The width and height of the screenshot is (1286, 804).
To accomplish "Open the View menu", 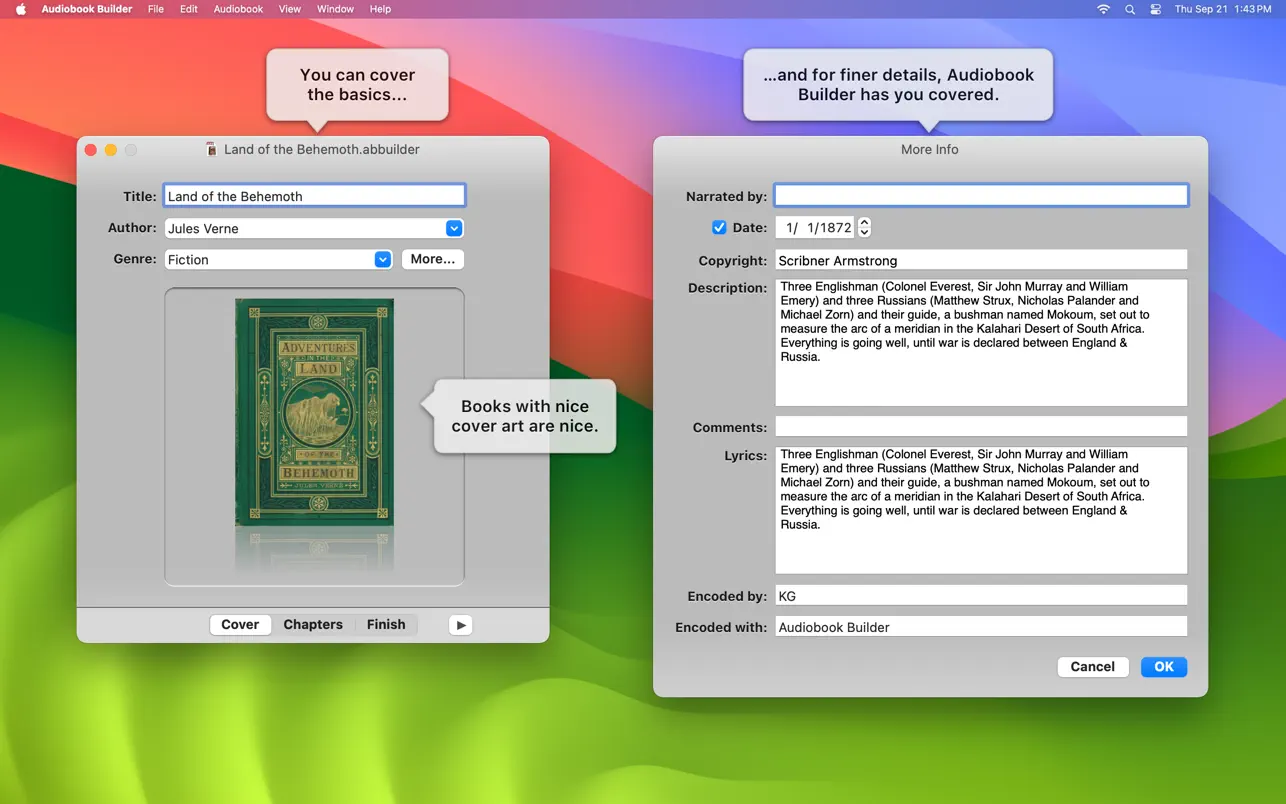I will pyautogui.click(x=290, y=9).
